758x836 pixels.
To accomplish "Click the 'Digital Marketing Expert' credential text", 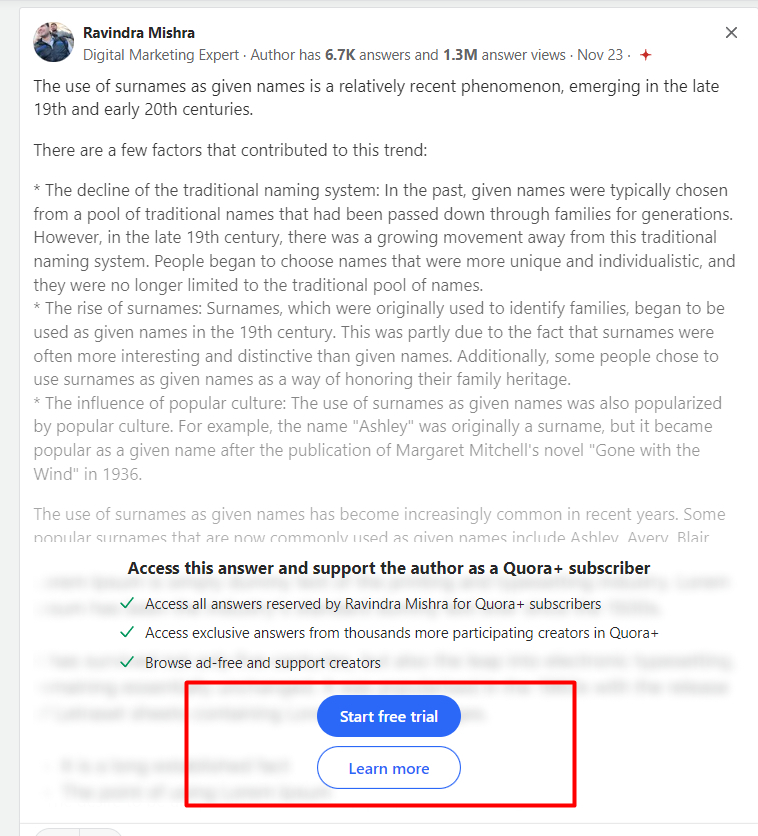I will 161,55.
